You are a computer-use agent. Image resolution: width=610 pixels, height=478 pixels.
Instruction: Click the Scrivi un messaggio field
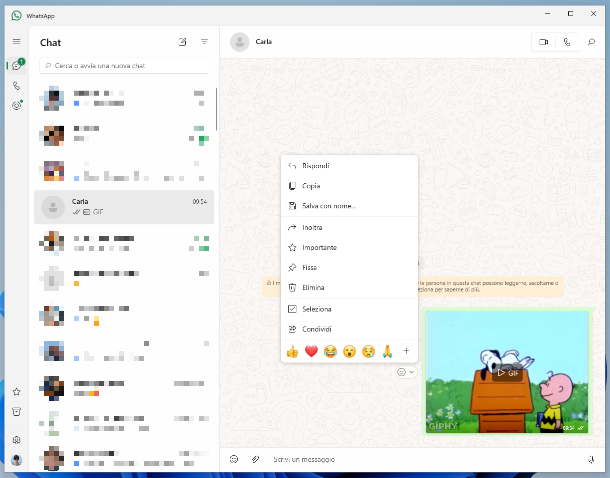[426, 459]
